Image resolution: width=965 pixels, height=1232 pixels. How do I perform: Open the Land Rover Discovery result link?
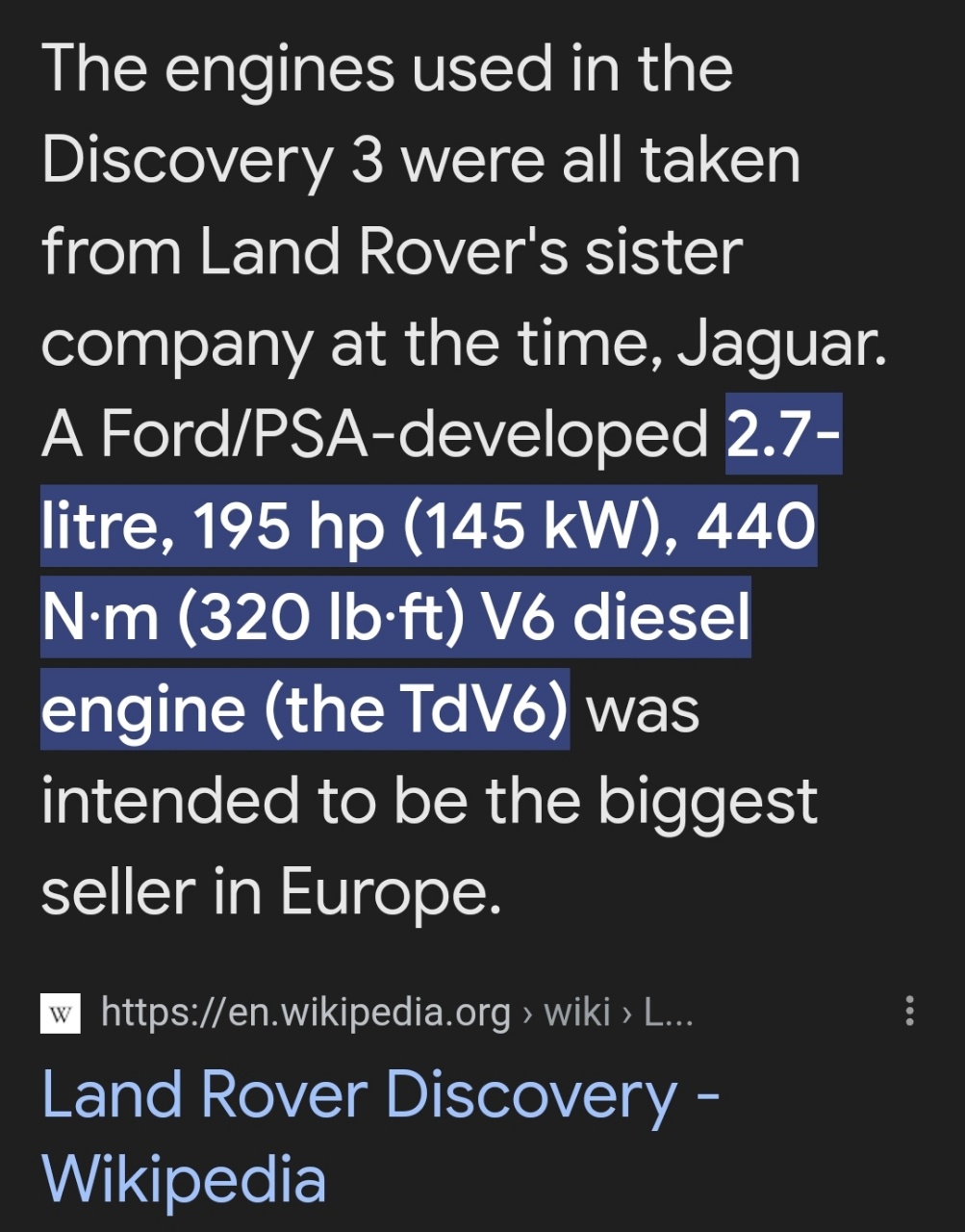pyautogui.click(x=381, y=1138)
